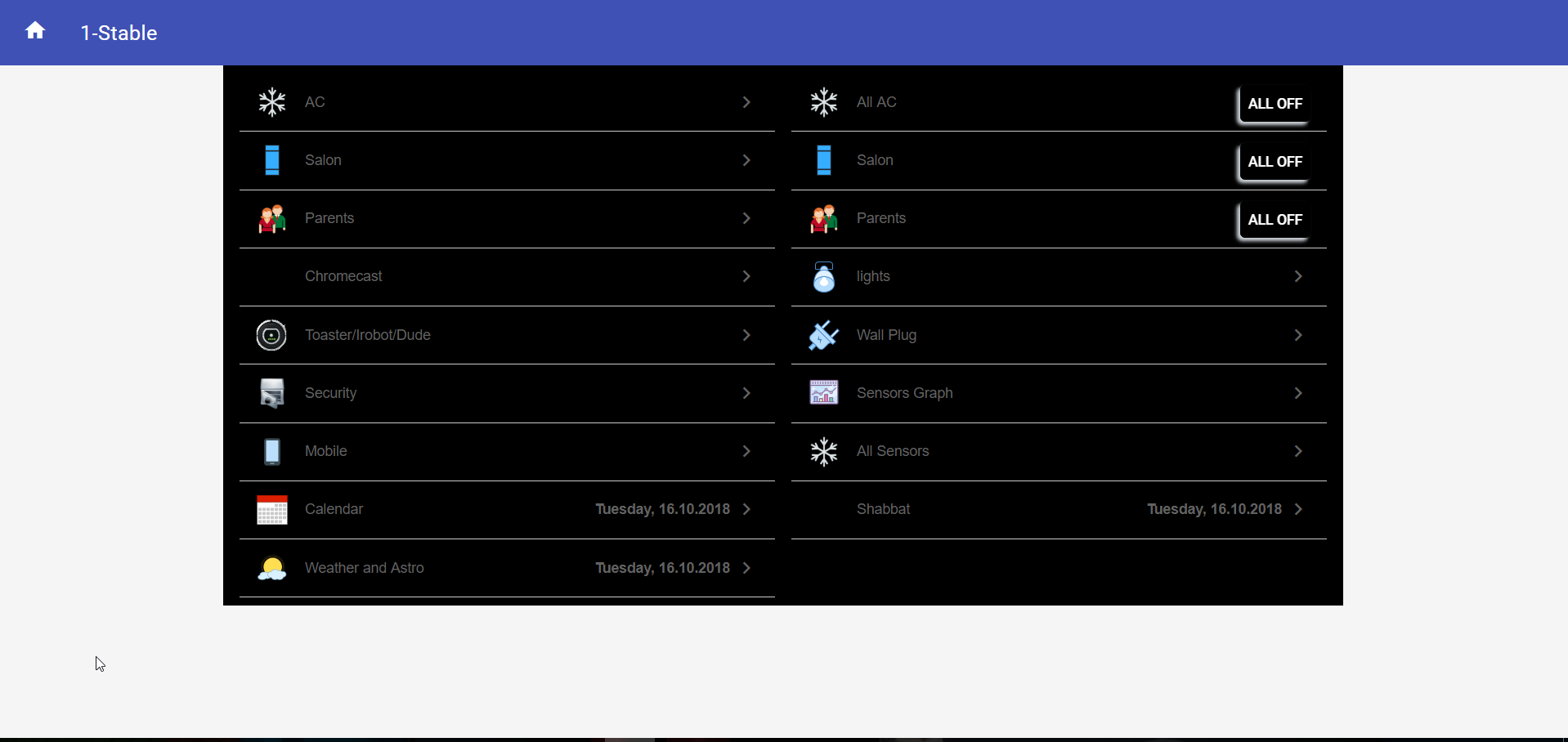Expand the Calendar row chevron
This screenshot has width=1568, height=742.
point(746,509)
